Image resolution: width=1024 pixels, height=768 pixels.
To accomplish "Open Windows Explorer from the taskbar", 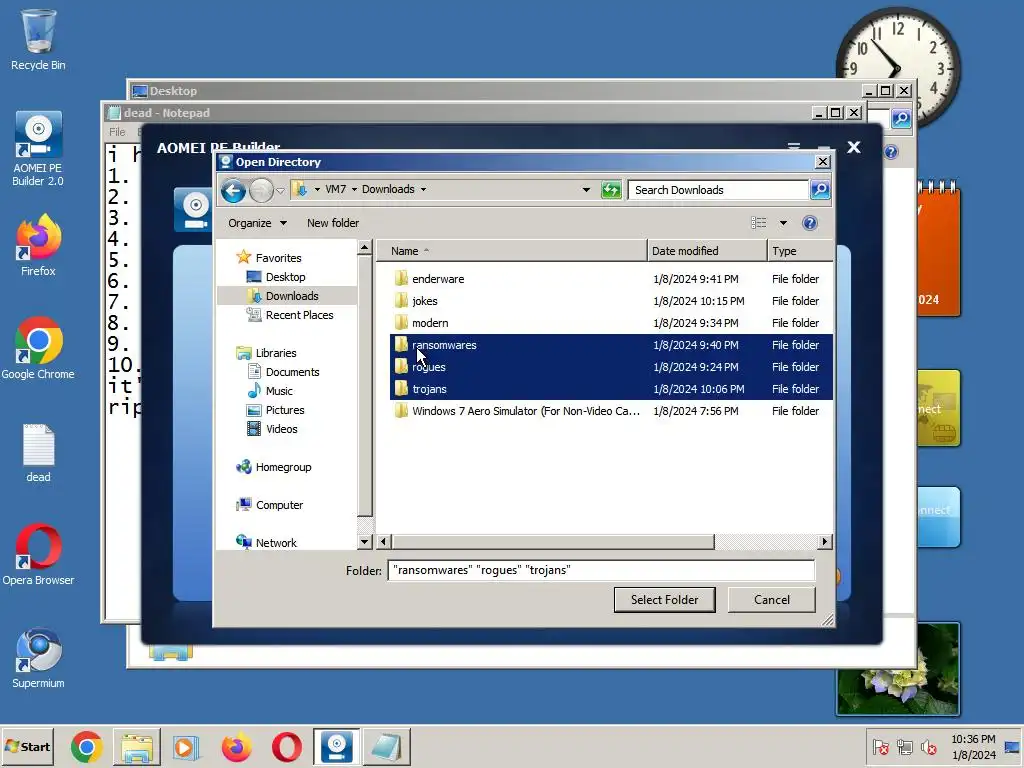I will tap(136, 747).
